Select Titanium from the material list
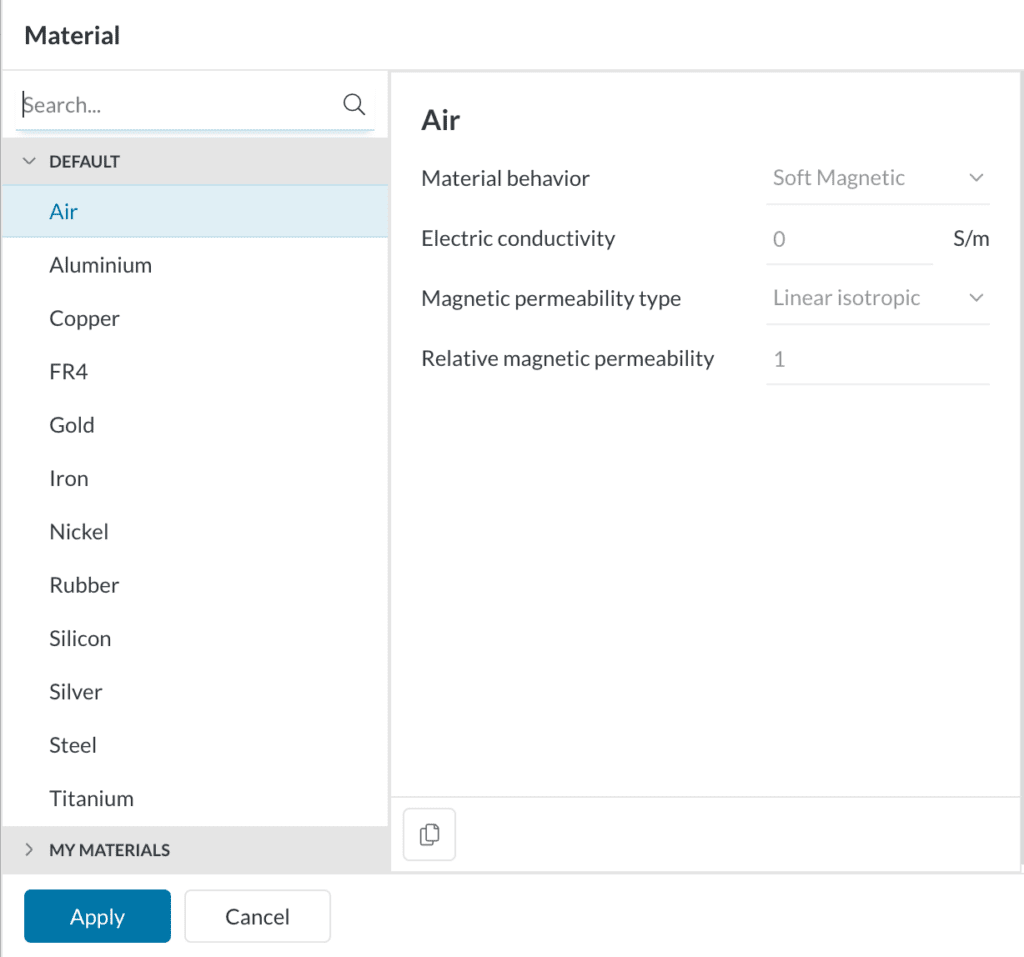 [92, 799]
